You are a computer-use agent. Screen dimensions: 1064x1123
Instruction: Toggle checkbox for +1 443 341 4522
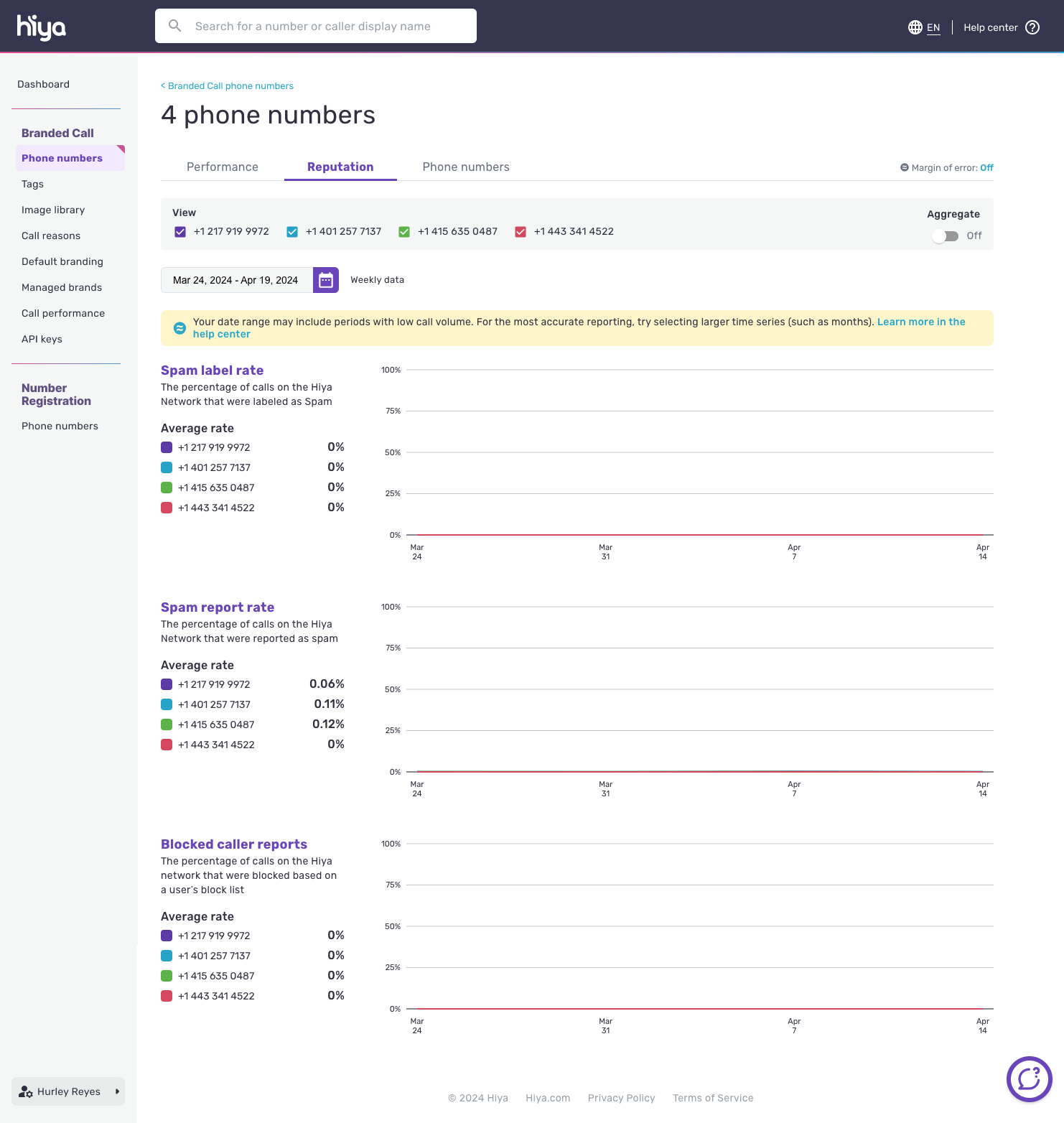(521, 232)
